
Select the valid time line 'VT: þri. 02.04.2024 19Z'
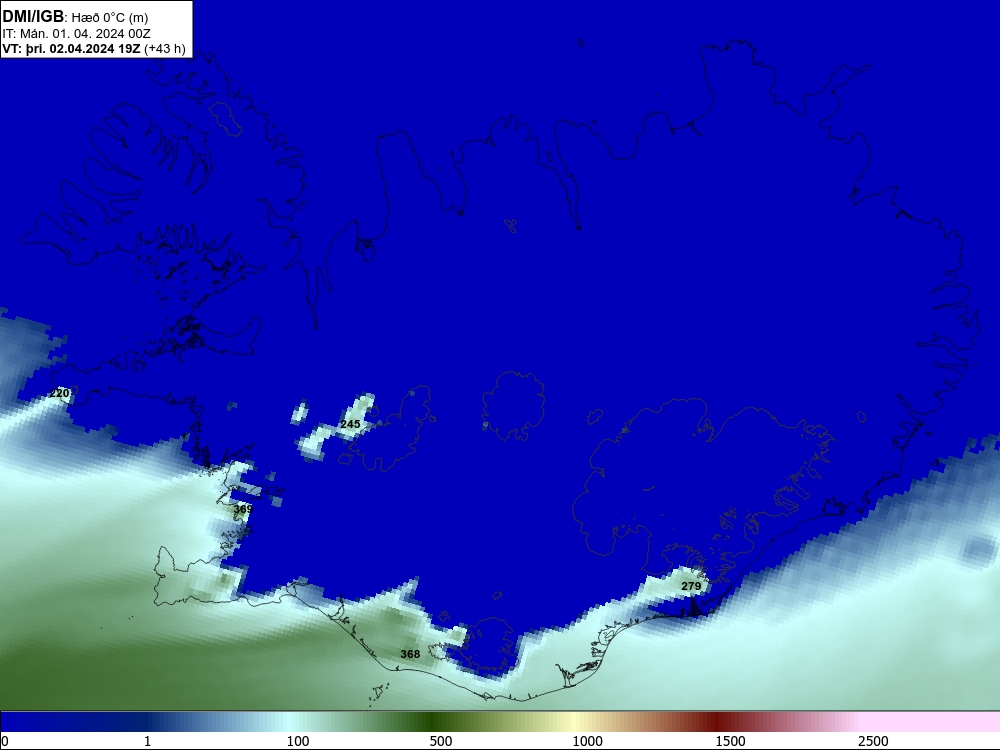click(71, 49)
